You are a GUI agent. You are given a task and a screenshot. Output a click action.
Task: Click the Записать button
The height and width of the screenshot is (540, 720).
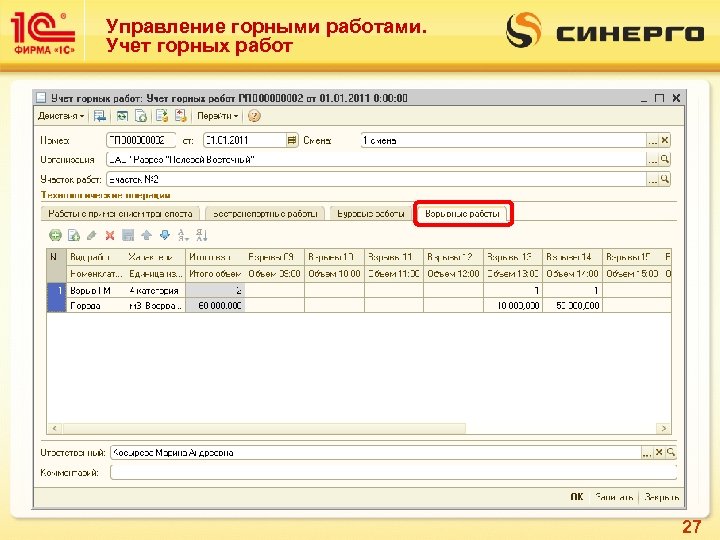614,497
